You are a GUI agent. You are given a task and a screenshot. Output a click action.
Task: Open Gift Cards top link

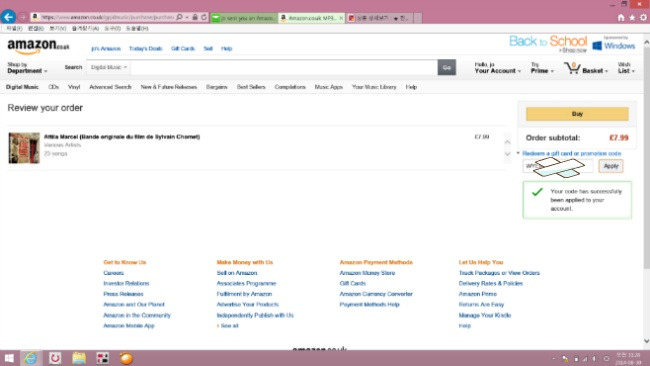point(183,48)
